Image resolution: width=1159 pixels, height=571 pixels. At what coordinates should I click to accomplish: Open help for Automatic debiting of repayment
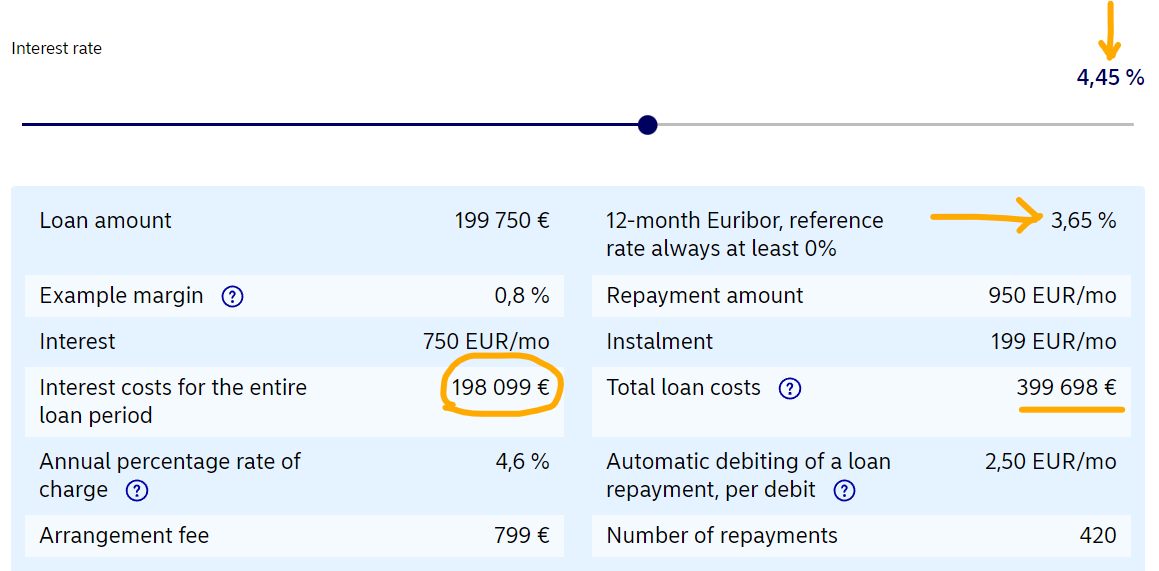[x=845, y=490]
